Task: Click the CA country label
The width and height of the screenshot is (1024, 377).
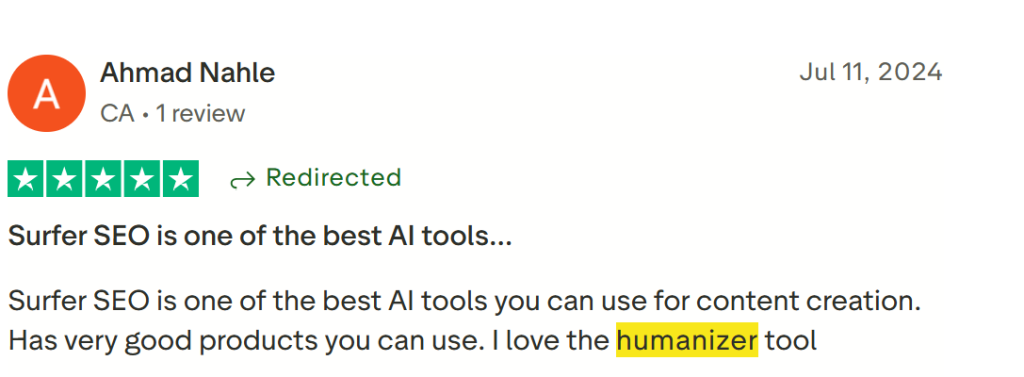Action: 117,114
